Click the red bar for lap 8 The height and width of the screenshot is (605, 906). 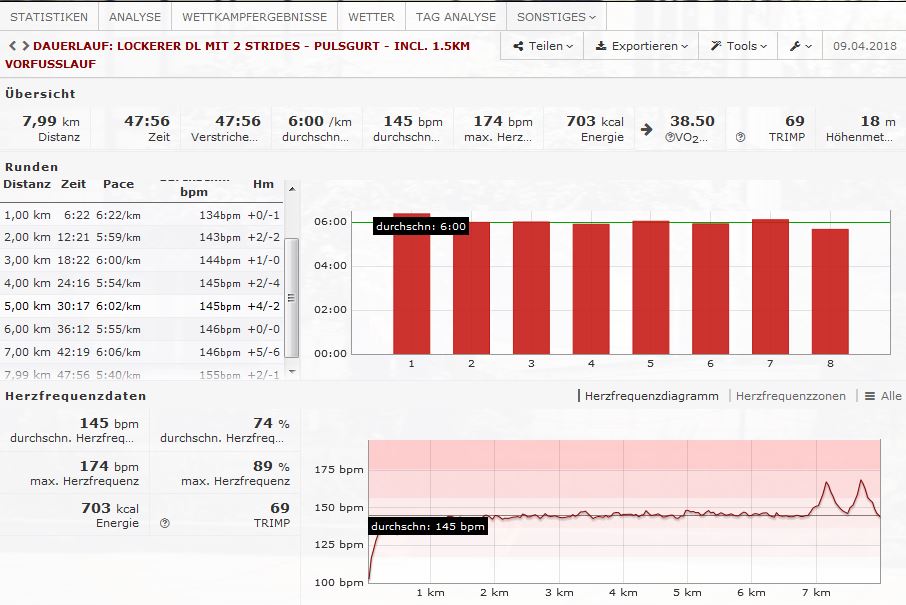point(829,291)
